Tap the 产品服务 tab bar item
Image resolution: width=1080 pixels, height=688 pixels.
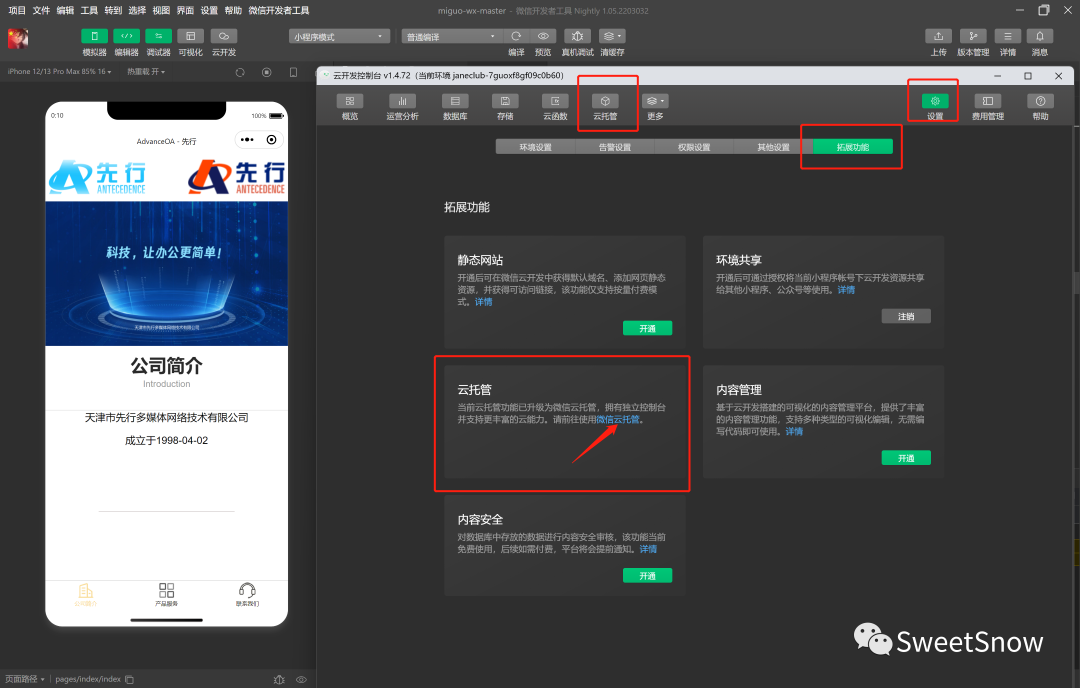point(167,594)
